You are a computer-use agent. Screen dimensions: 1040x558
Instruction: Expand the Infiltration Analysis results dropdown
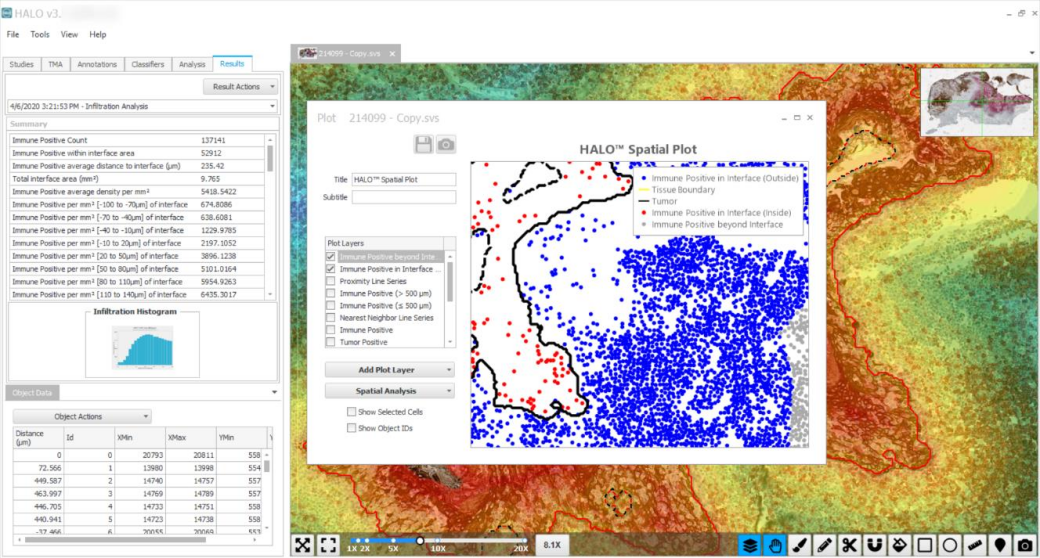click(x=272, y=106)
